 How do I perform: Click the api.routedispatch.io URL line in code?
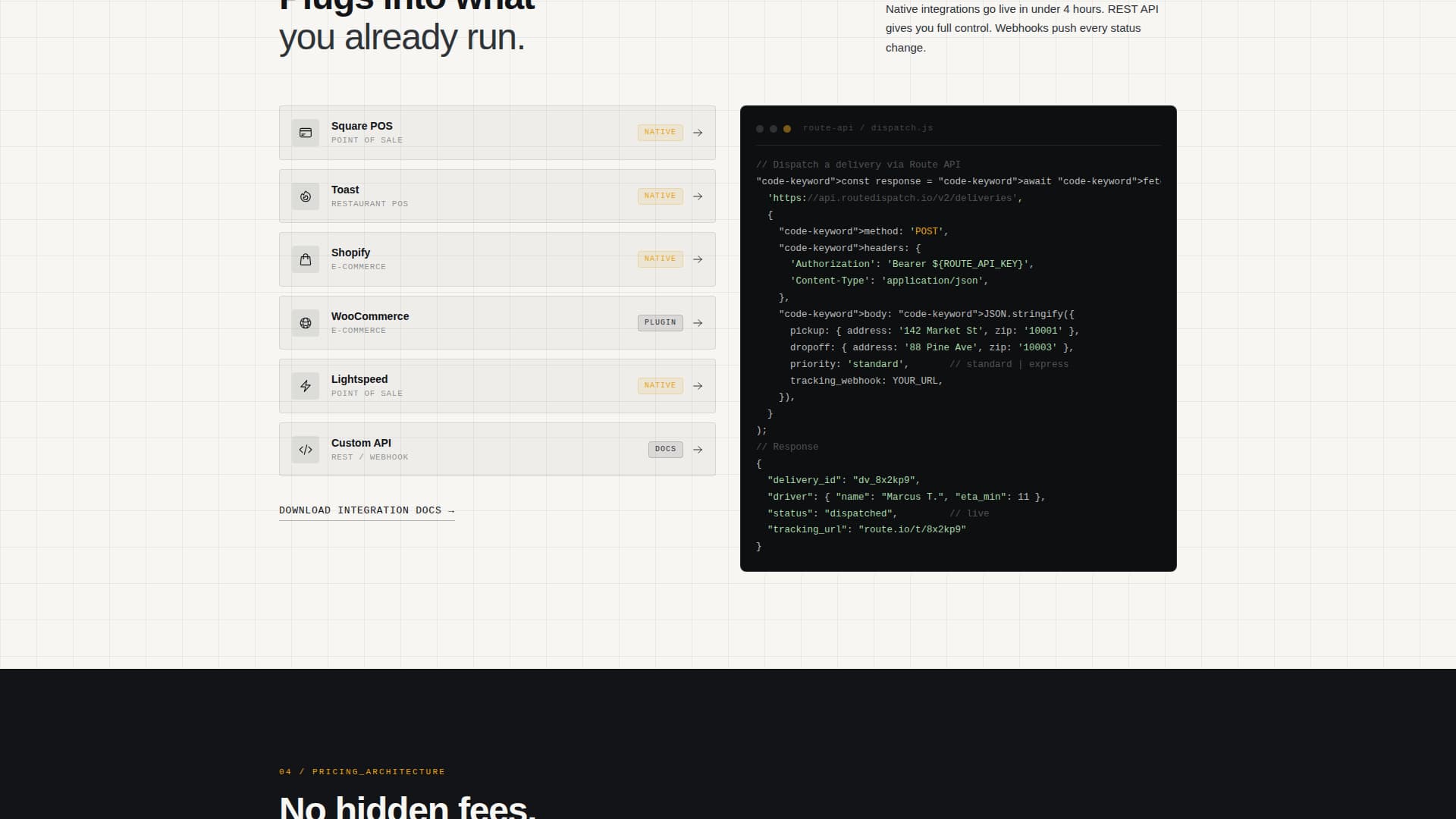pos(895,198)
